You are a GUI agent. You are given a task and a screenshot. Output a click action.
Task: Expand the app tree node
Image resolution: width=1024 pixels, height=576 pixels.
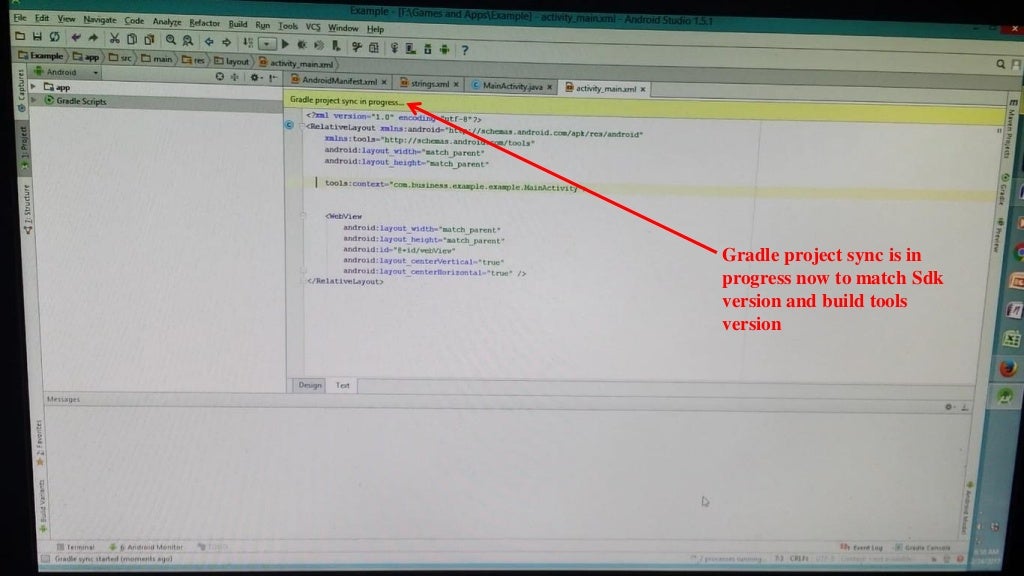[x=33, y=86]
